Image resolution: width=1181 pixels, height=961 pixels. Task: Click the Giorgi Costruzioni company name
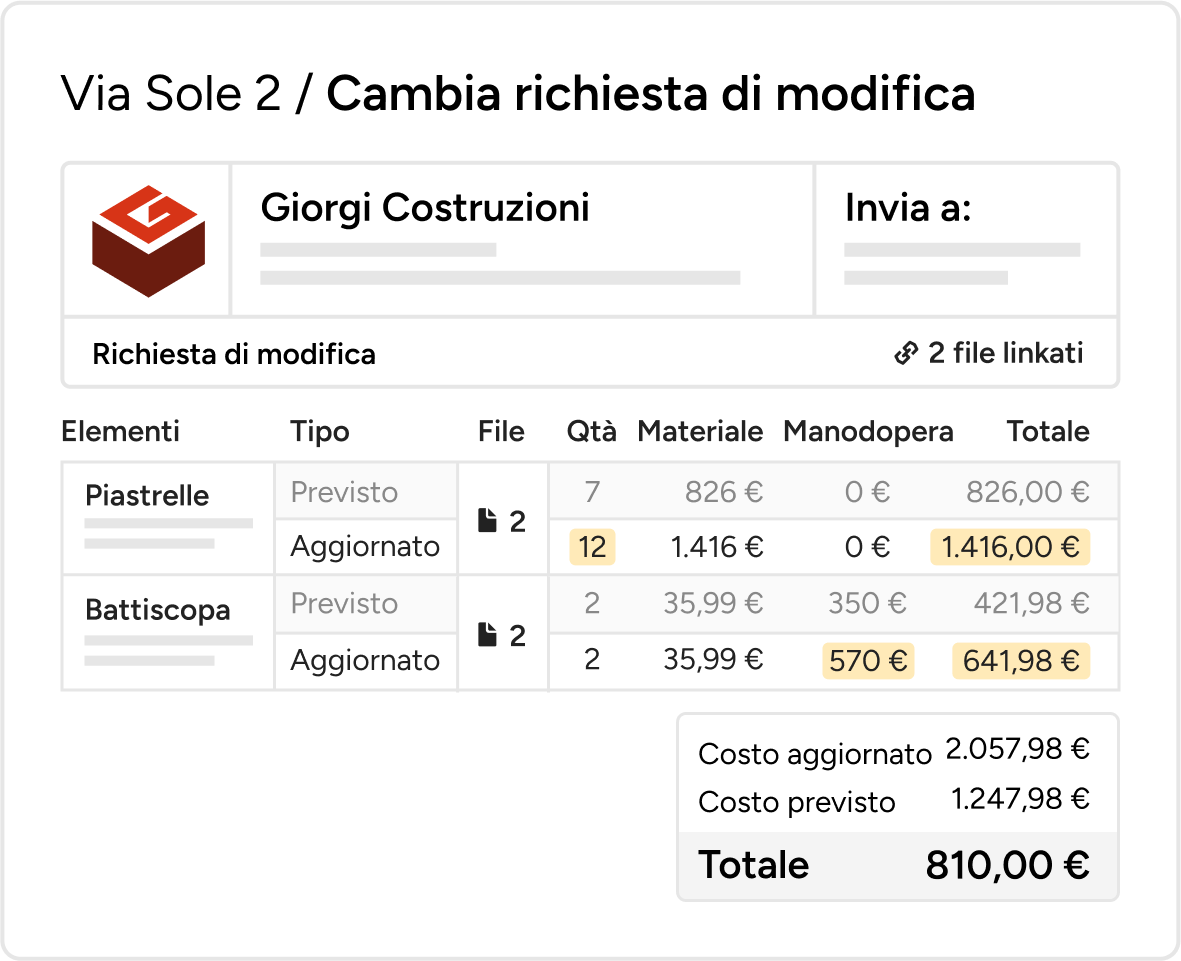tap(425, 208)
